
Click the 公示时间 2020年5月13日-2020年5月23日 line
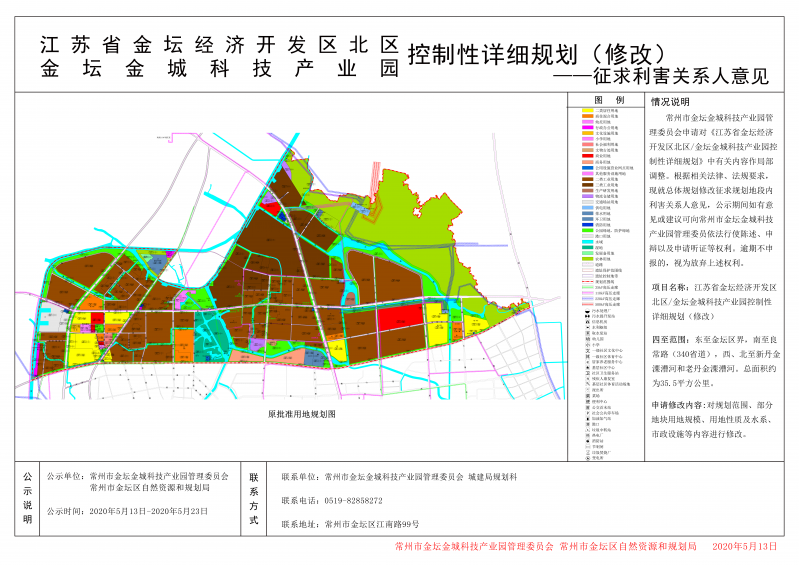[127, 511]
